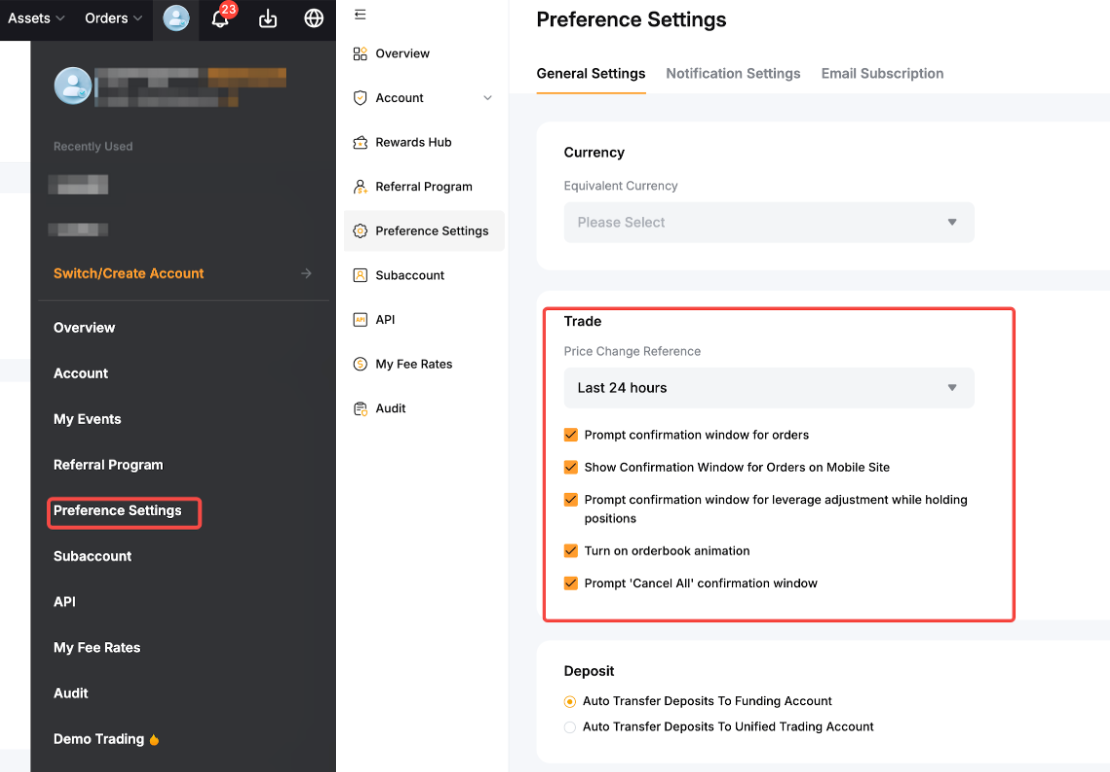Click the Rewards Hub sidebar icon
The height and width of the screenshot is (772, 1110).
click(360, 142)
